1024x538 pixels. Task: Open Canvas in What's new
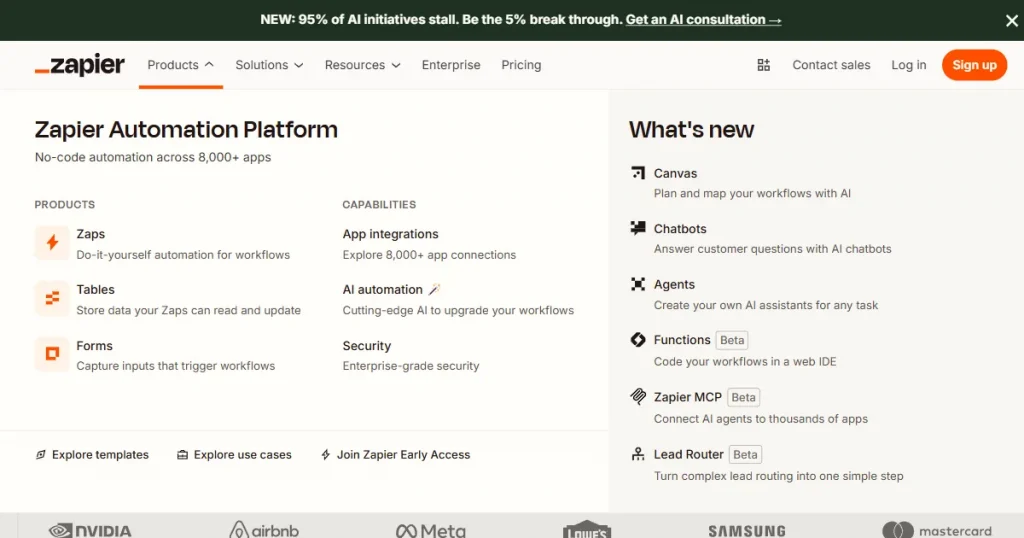675,173
